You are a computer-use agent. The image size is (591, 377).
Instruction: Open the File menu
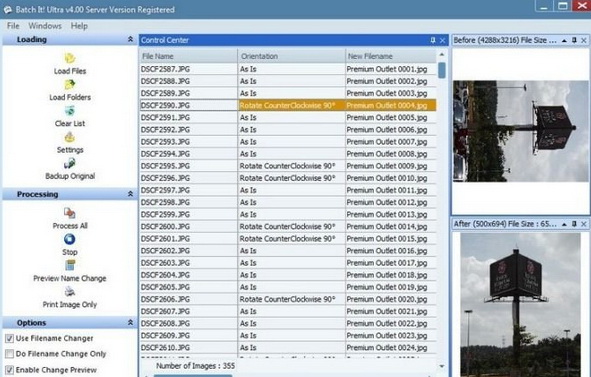[x=13, y=26]
